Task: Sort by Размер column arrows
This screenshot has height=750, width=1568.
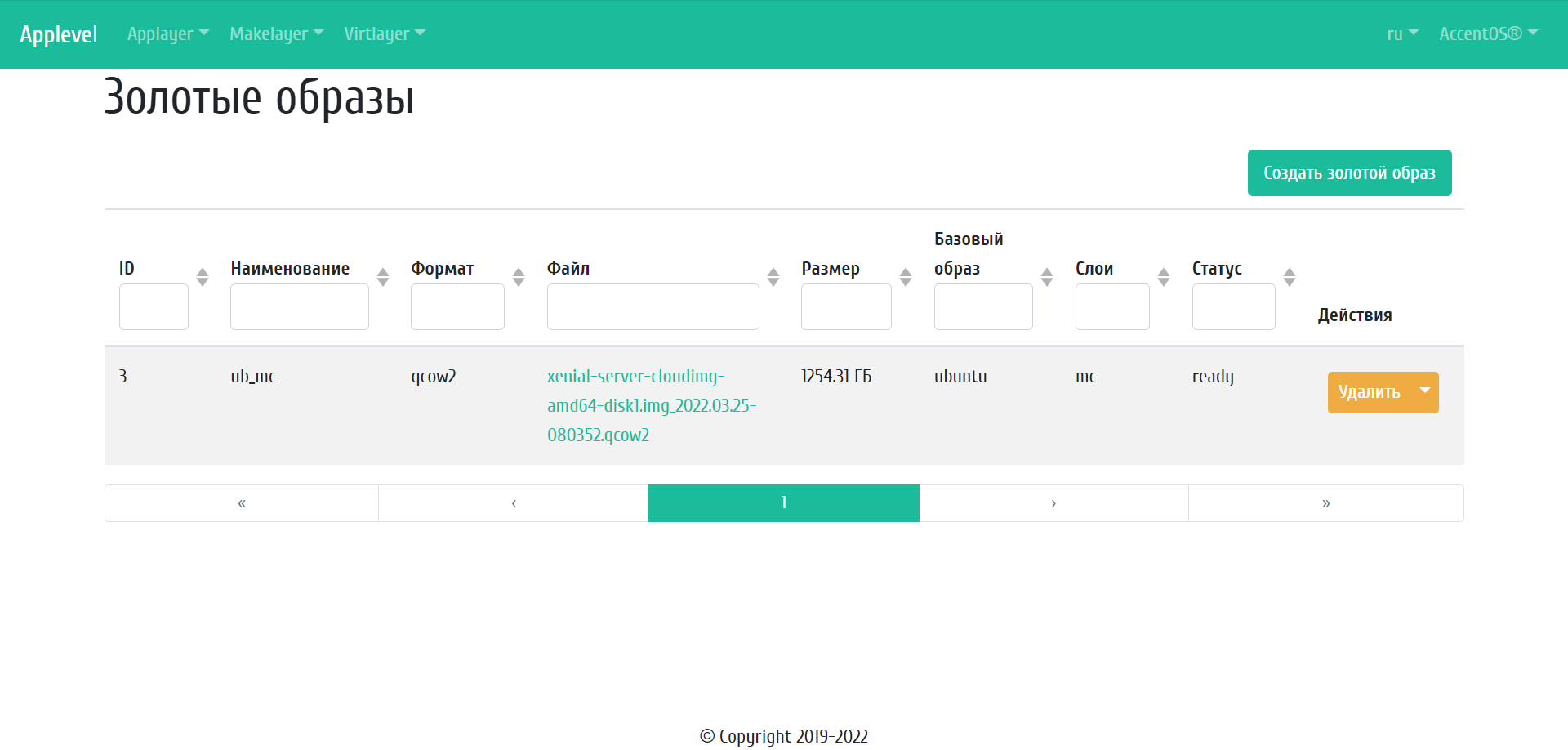Action: pos(906,277)
